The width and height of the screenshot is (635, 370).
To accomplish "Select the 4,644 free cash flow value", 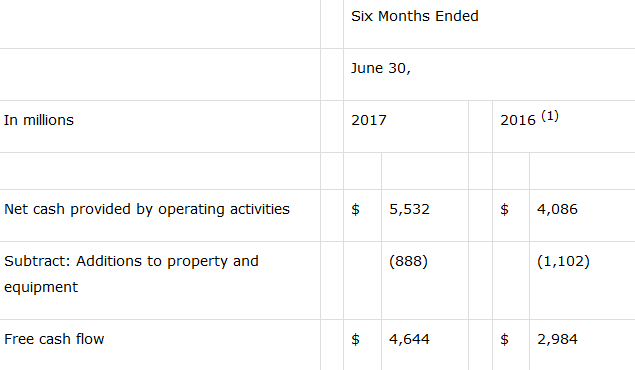I will click(409, 339).
